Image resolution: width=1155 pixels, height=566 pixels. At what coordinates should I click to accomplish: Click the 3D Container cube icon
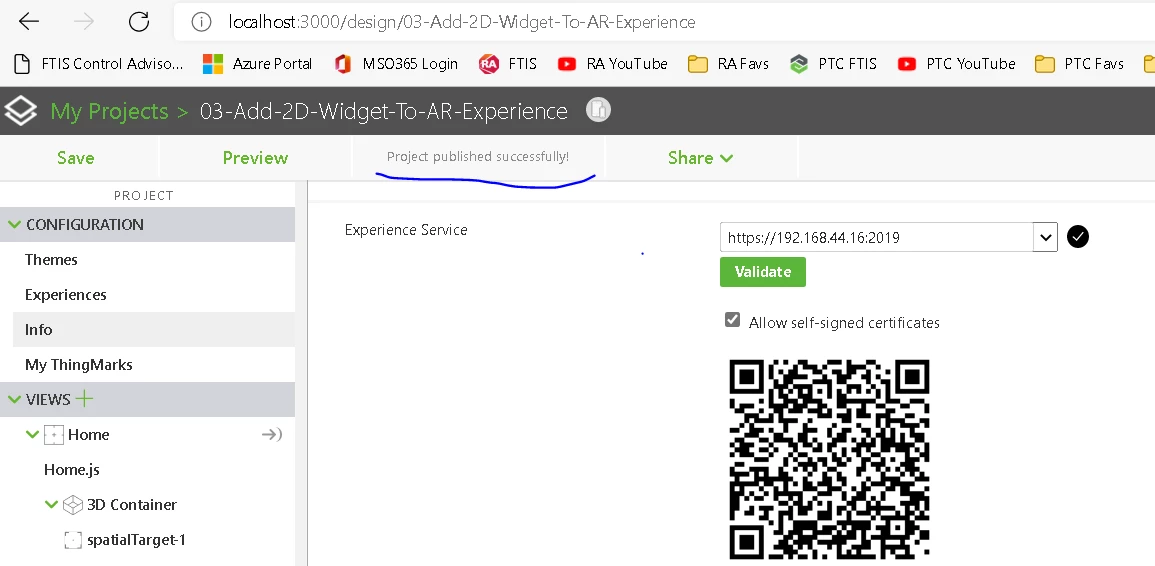[72, 505]
